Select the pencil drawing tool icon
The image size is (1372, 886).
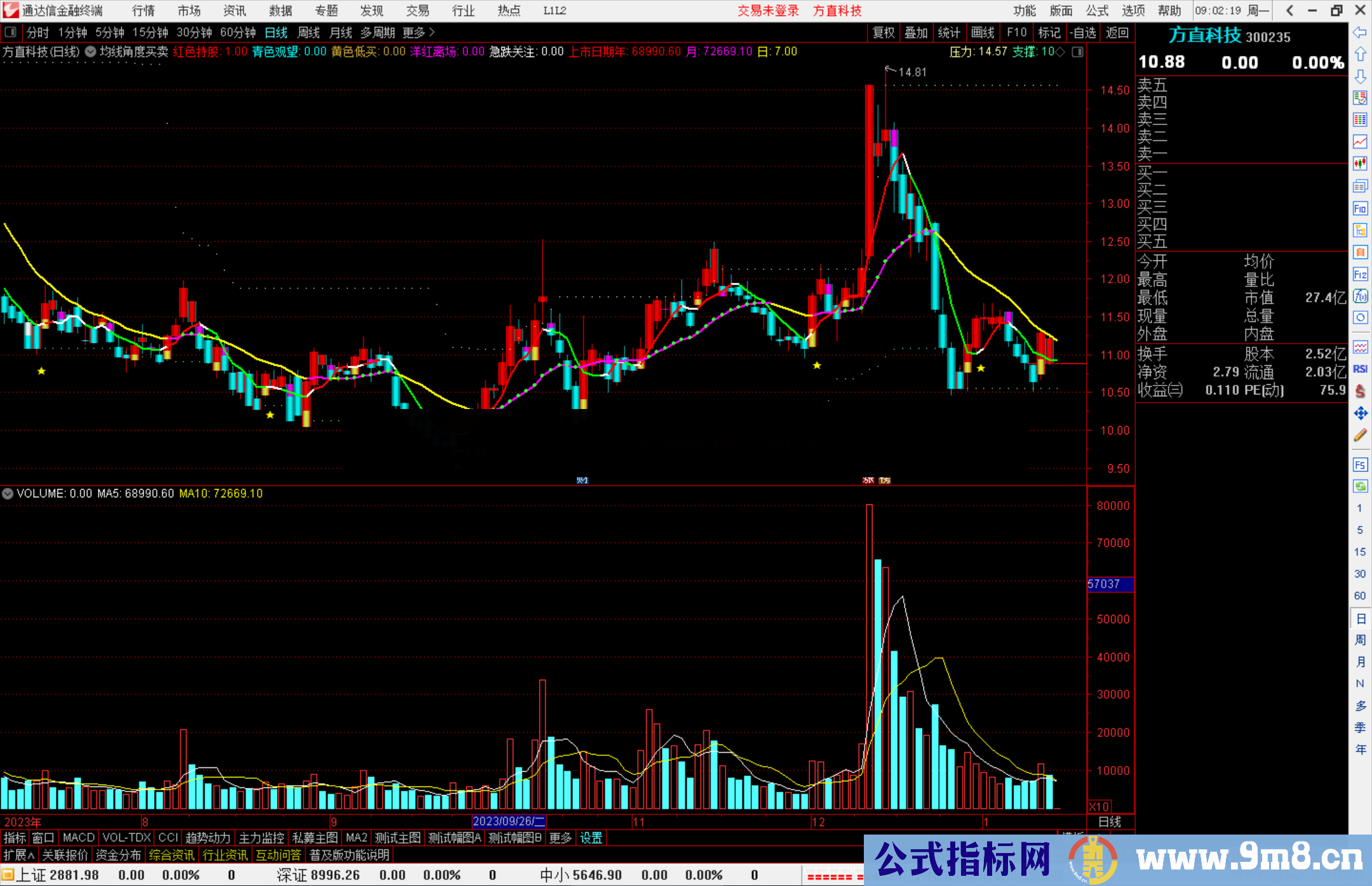point(1359,436)
